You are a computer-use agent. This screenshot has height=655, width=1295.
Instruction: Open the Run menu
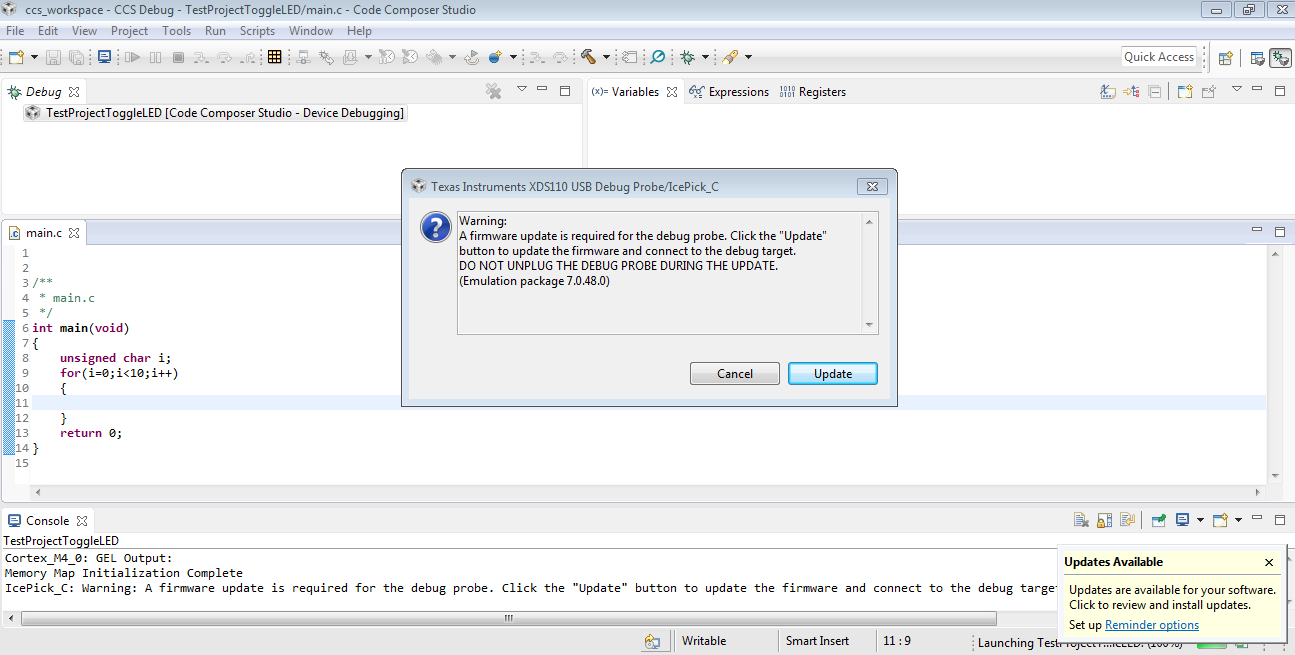(x=215, y=31)
